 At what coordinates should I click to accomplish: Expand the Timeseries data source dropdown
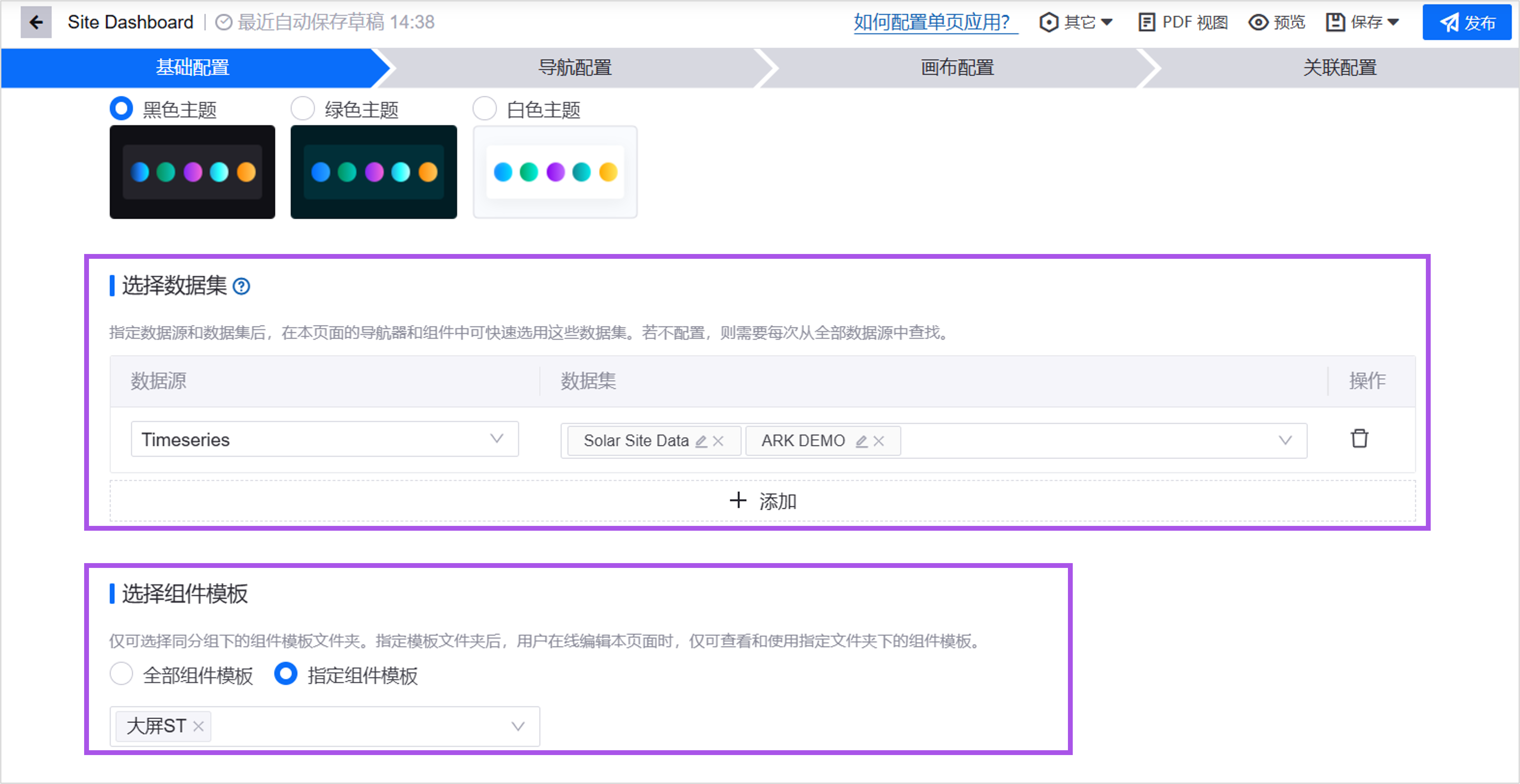[324, 439]
